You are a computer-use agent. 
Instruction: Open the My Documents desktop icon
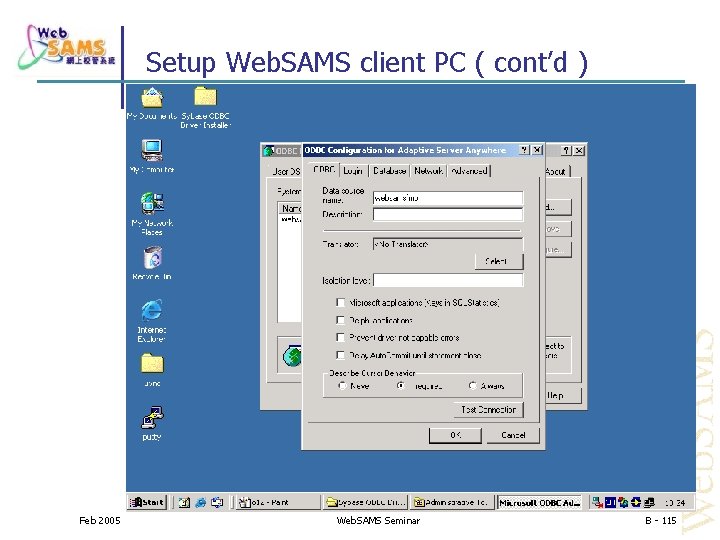tap(152, 103)
